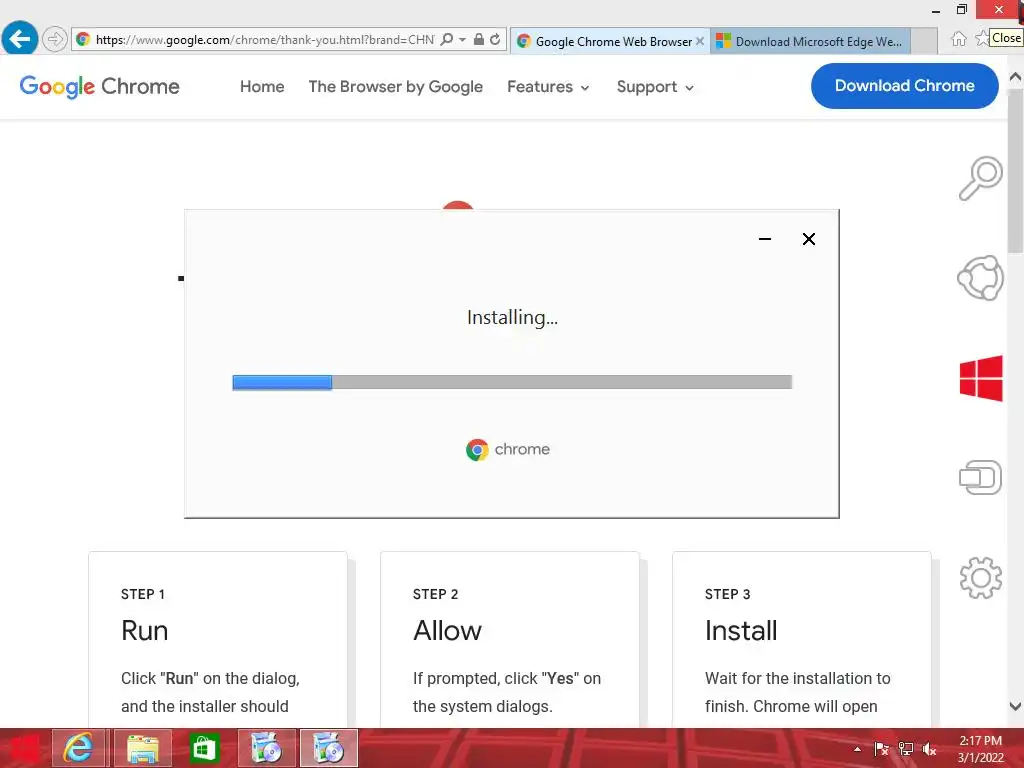Open the Share charm
This screenshot has height=768, width=1024.
click(980, 278)
